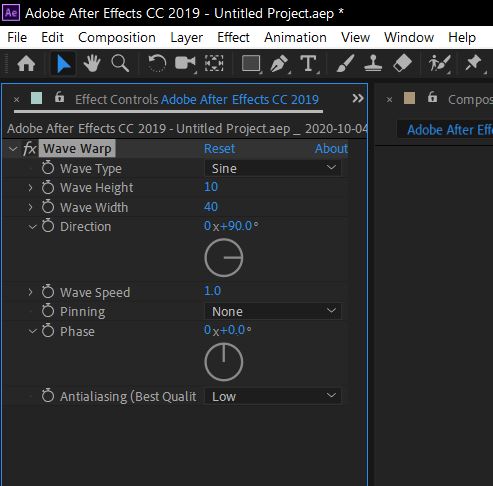
Task: Open the Window menu
Action: coord(409,37)
